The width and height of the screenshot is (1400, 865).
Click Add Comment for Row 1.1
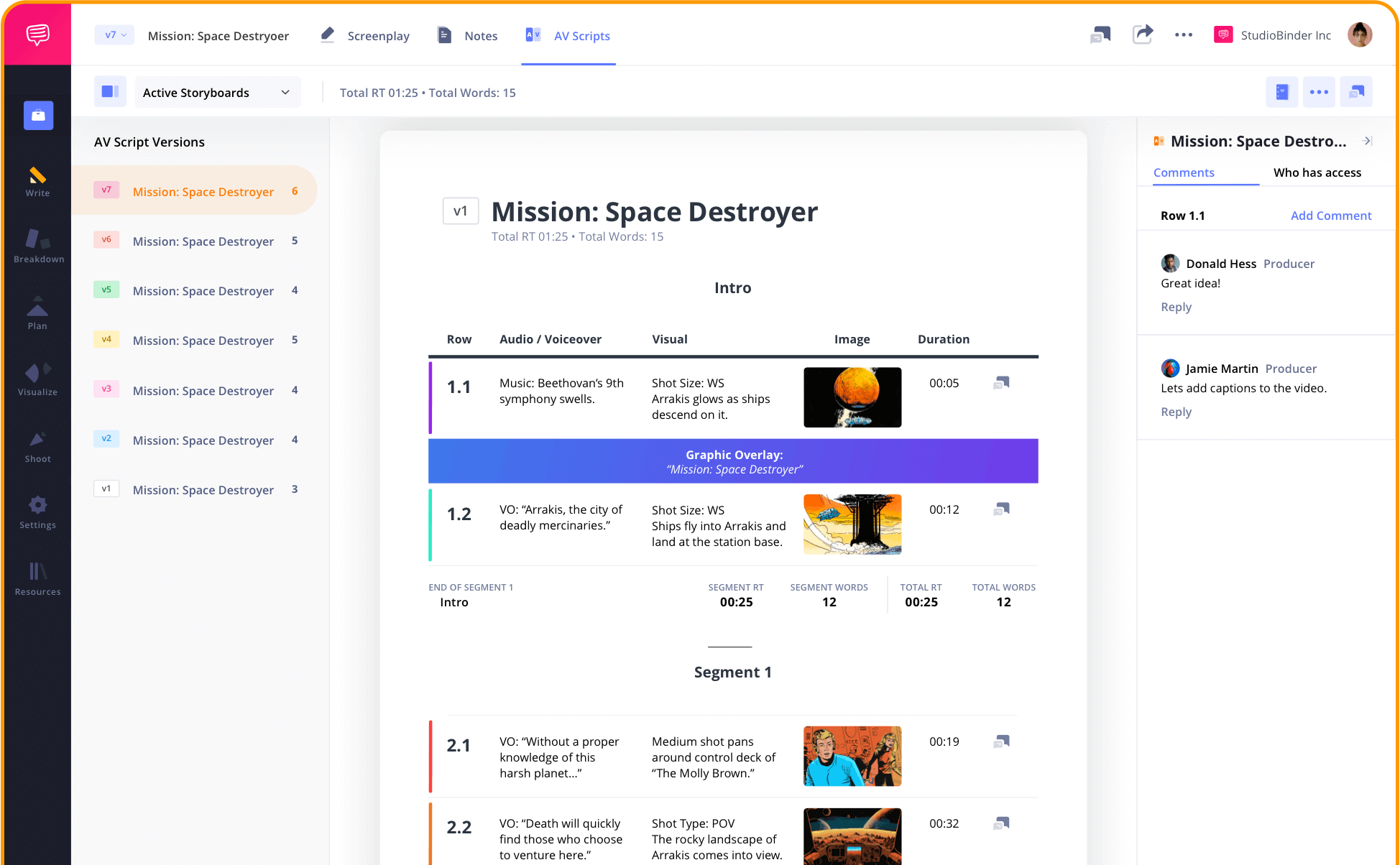coord(1330,215)
